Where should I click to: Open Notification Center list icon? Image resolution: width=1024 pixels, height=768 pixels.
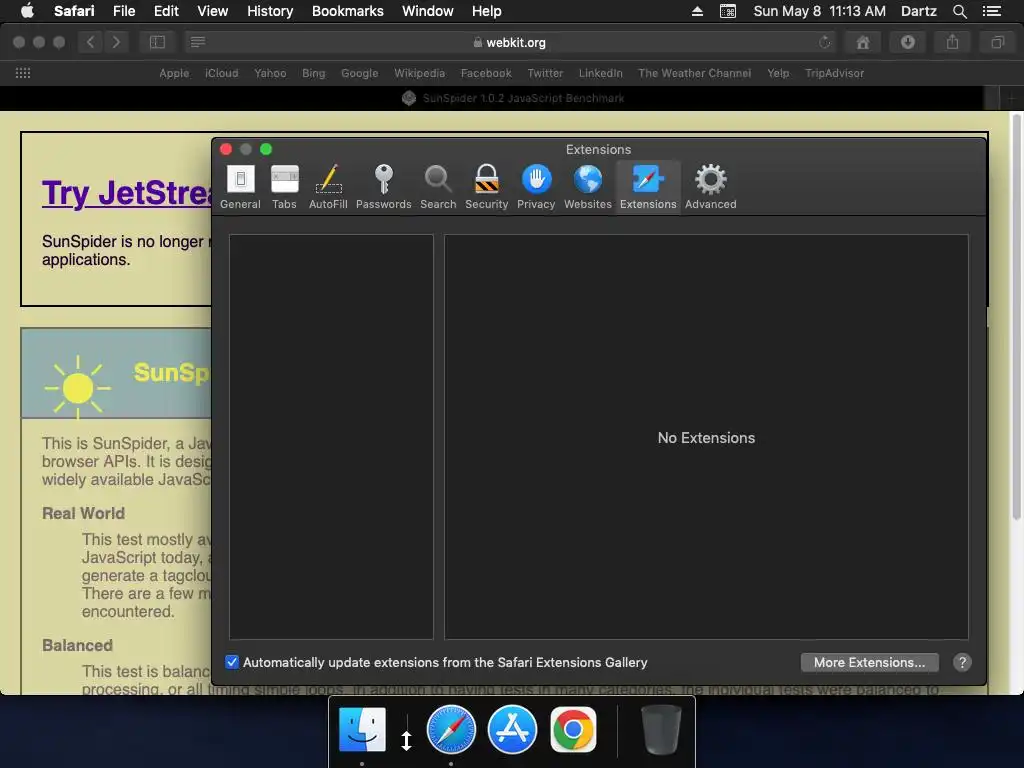[x=991, y=11]
